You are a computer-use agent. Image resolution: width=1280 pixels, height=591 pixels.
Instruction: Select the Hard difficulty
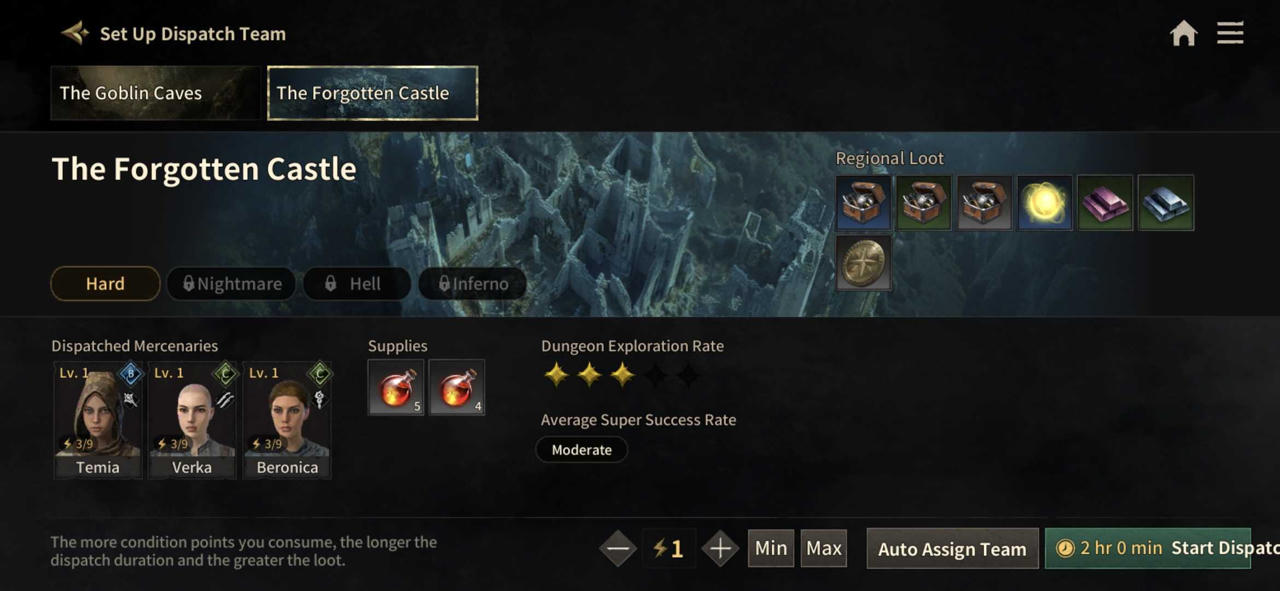click(x=105, y=284)
